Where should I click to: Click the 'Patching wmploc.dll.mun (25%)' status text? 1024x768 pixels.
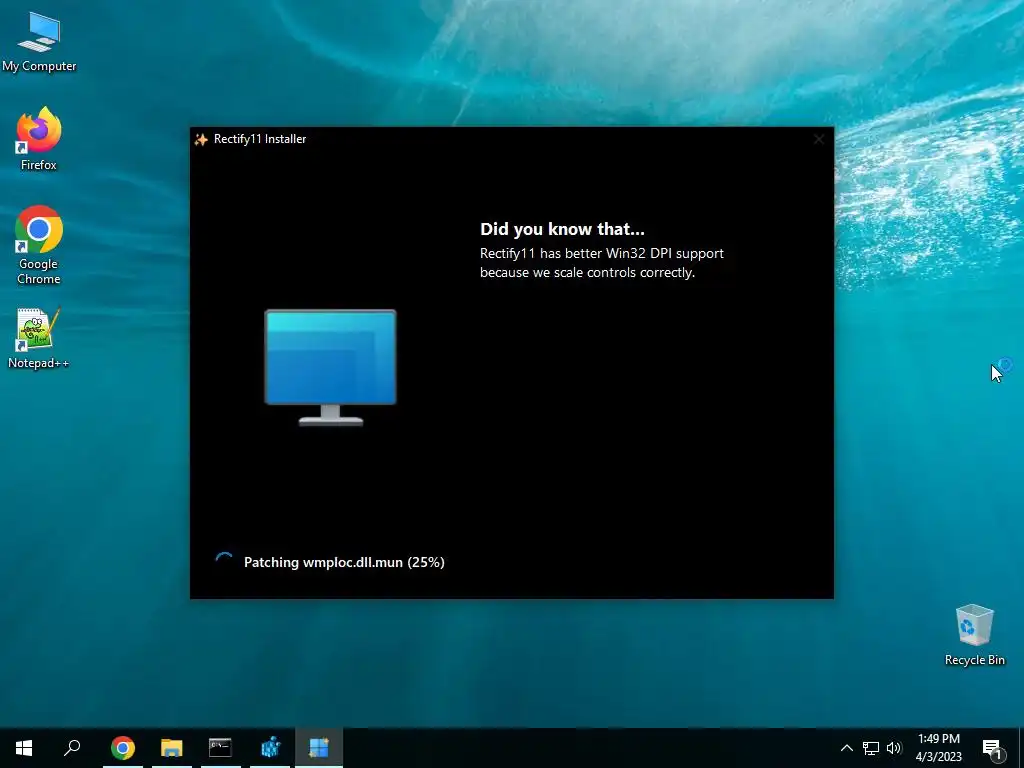pyautogui.click(x=344, y=562)
